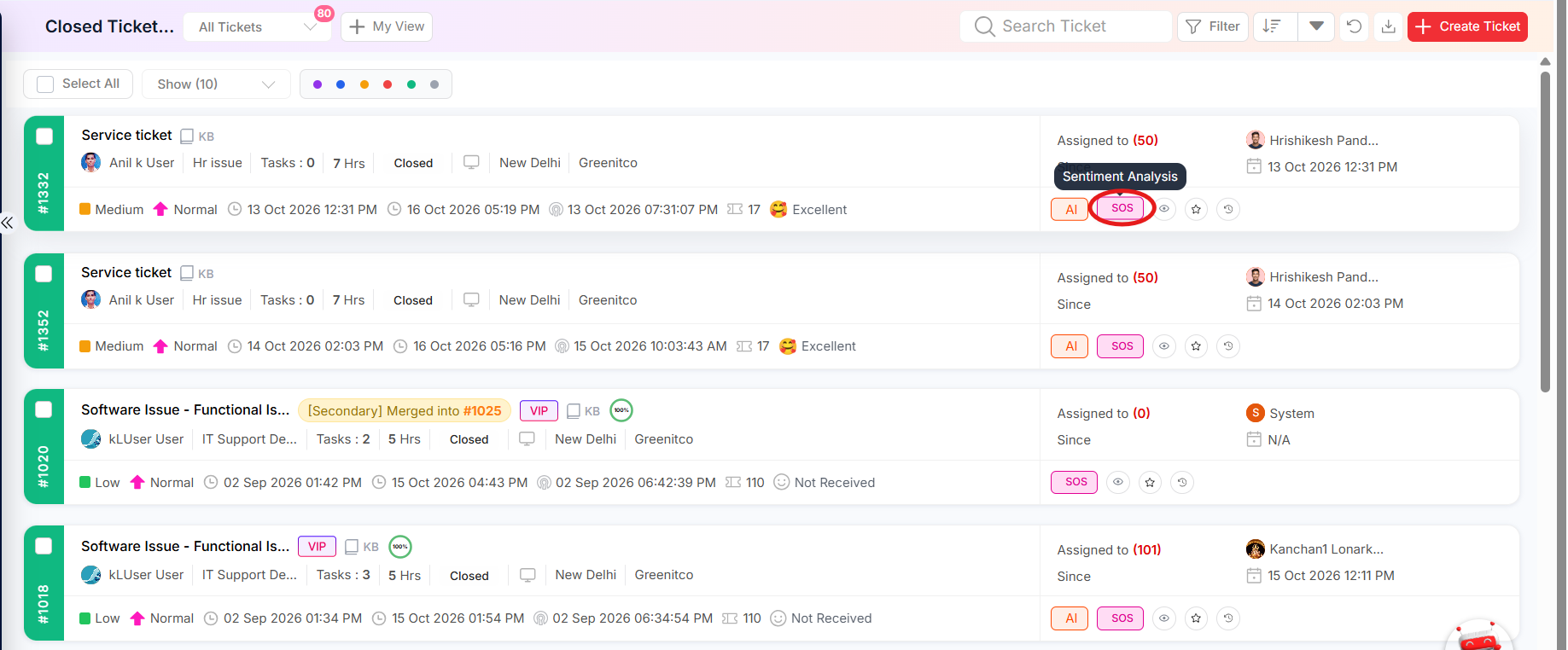Expand the All Tickets view dropdown
This screenshot has width=1568, height=650.
[257, 27]
